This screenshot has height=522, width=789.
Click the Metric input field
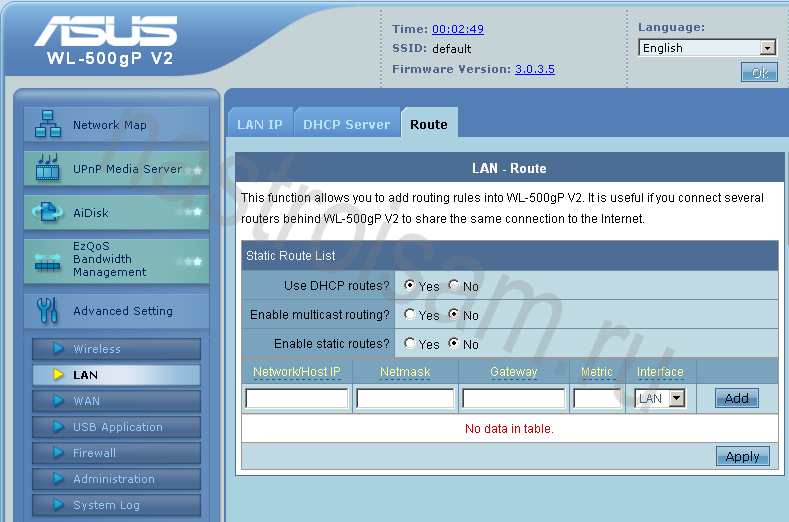pyautogui.click(x=597, y=398)
